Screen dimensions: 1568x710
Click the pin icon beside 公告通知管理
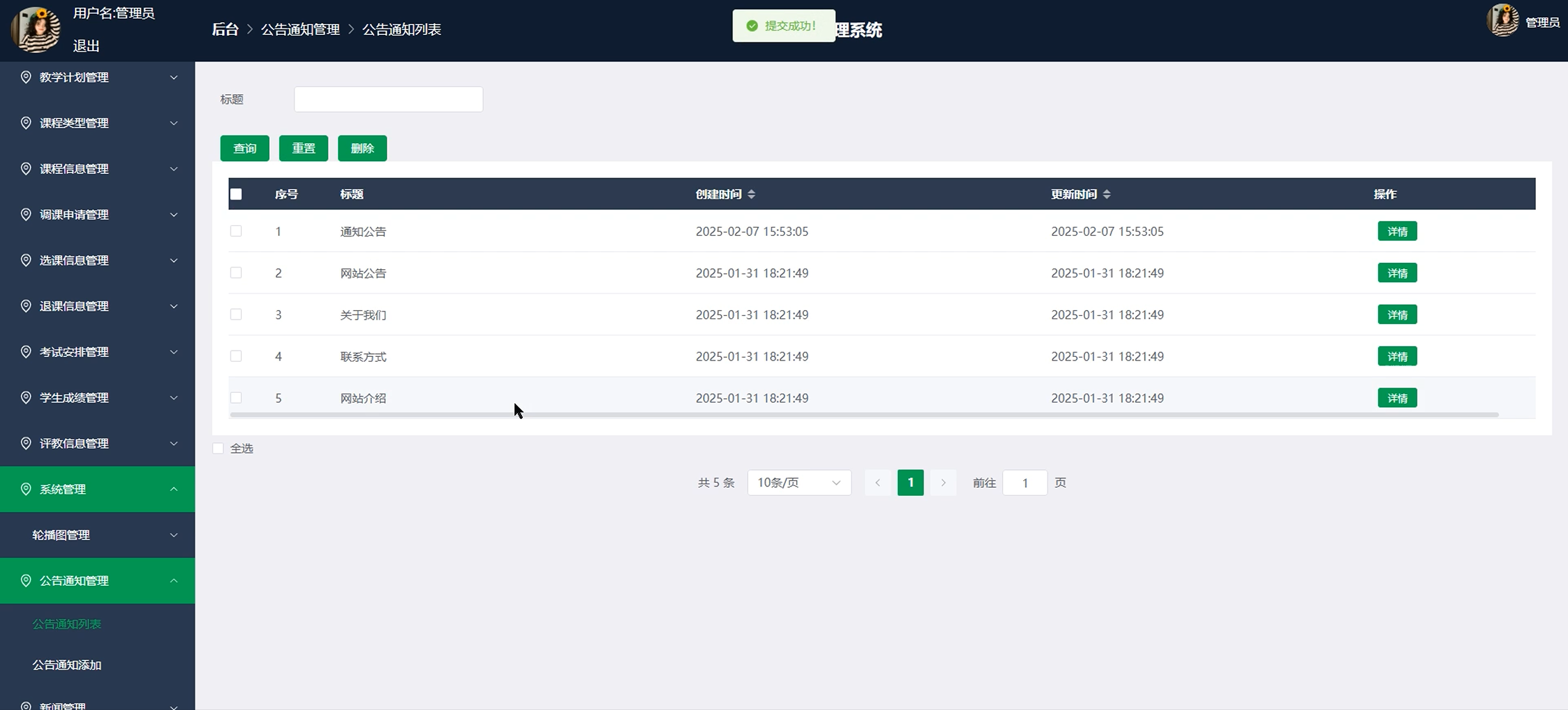click(26, 581)
